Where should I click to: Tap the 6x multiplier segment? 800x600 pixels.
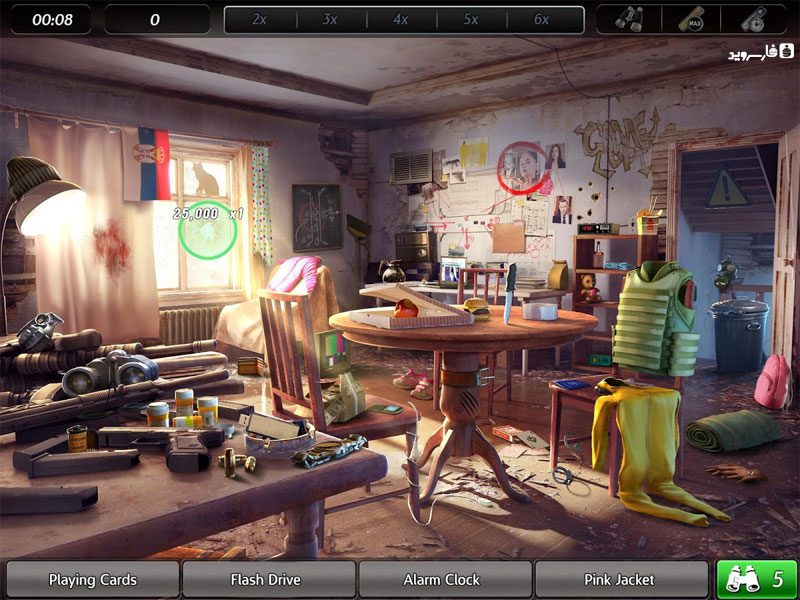pyautogui.click(x=542, y=19)
